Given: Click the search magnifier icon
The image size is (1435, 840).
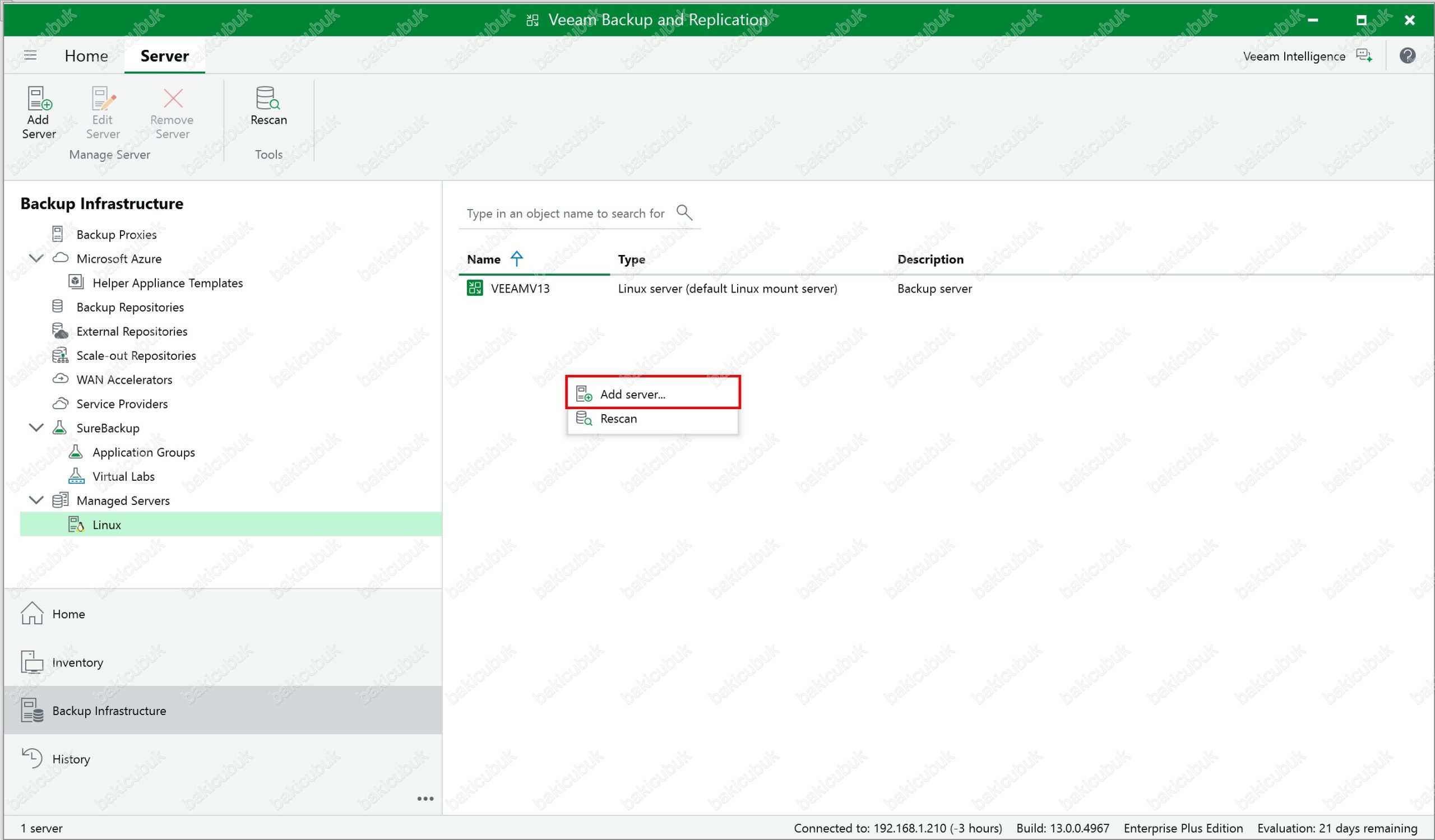Looking at the screenshot, I should tap(684, 212).
